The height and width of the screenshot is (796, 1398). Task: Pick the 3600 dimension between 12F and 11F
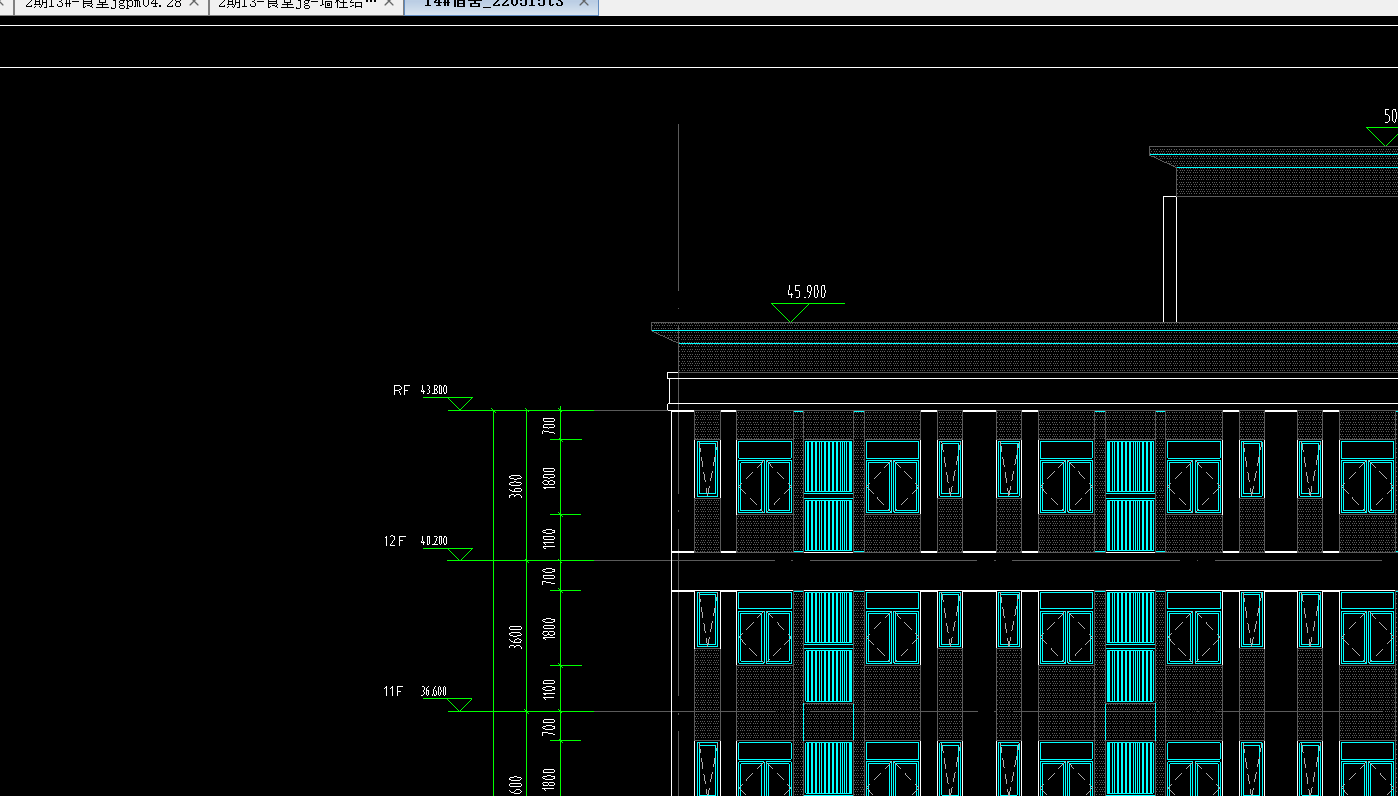coord(516,637)
